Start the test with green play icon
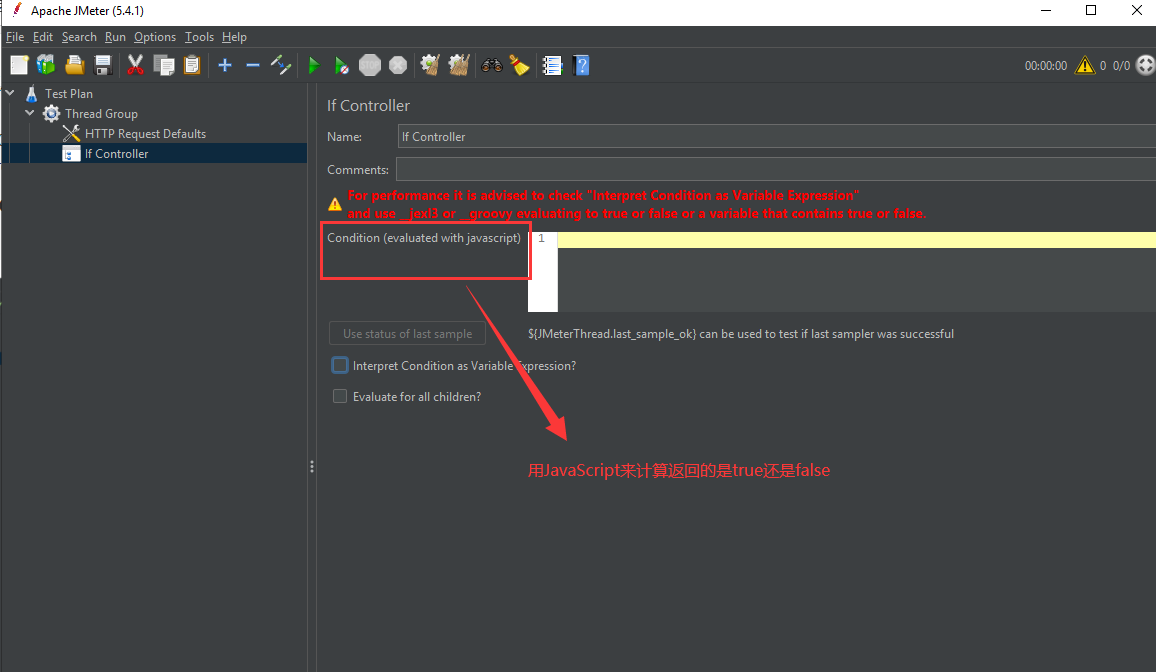 click(313, 66)
